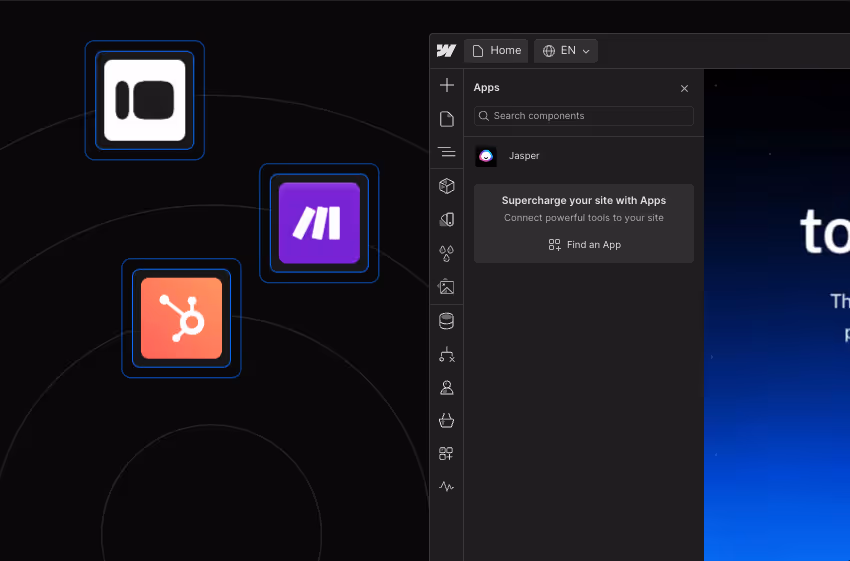Click the white app tile with black shapes
Image resolution: width=850 pixels, height=561 pixels.
(145, 100)
